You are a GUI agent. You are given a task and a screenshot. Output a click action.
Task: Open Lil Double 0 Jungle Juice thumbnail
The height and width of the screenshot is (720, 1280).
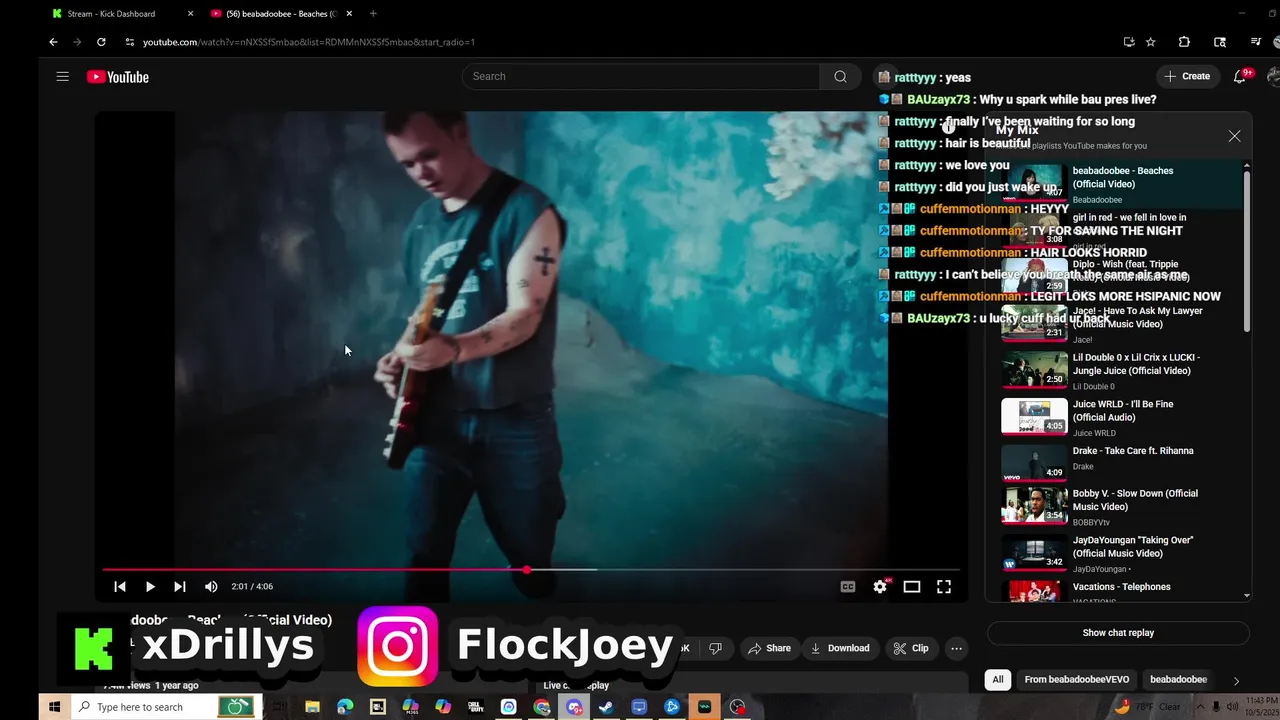coord(1034,369)
